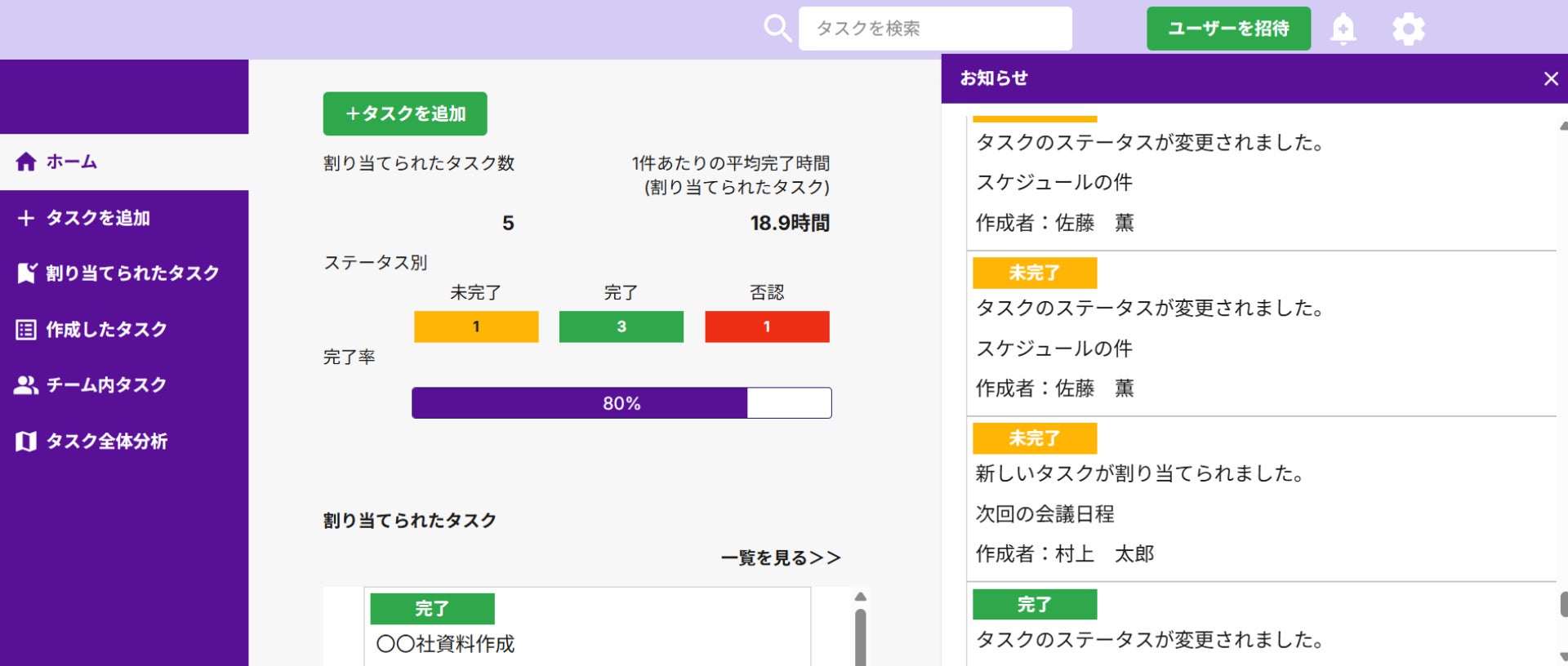Open タスク全体分析 in the sidebar
Screen dimensions: 1568x666
tap(124, 442)
